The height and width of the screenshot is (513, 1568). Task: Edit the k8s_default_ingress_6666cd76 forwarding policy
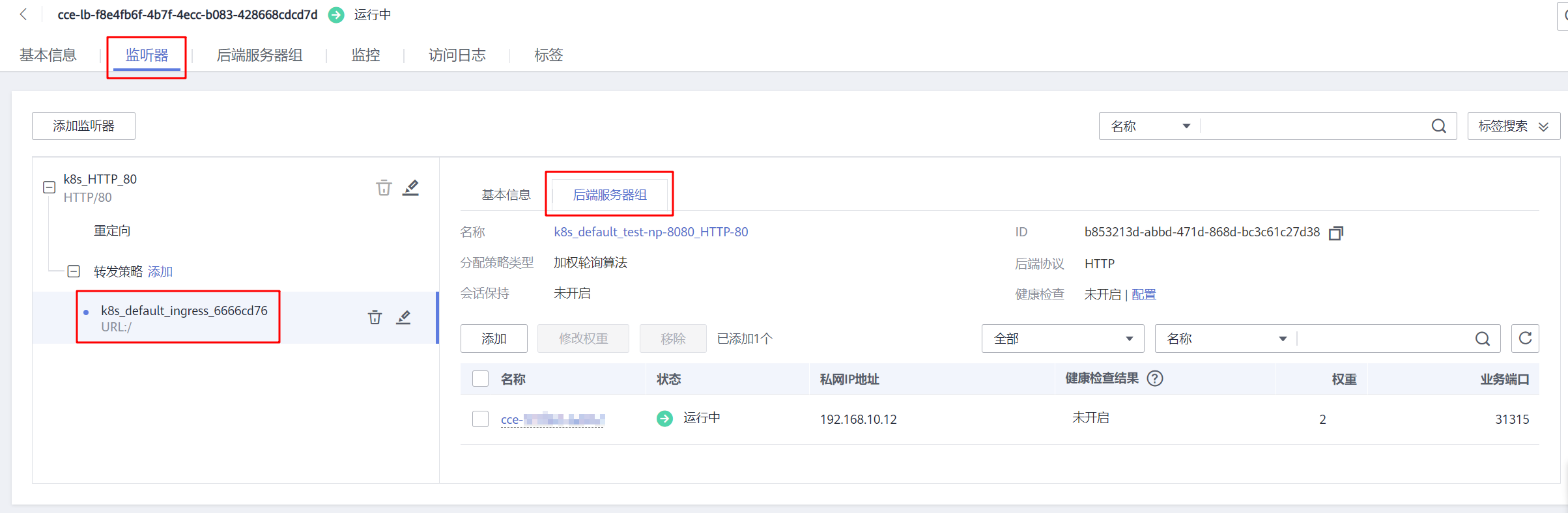[x=403, y=317]
